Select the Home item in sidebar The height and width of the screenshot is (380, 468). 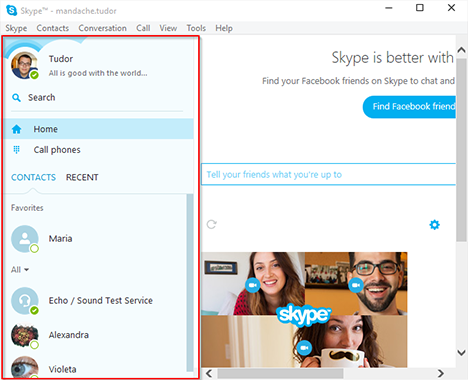point(98,129)
